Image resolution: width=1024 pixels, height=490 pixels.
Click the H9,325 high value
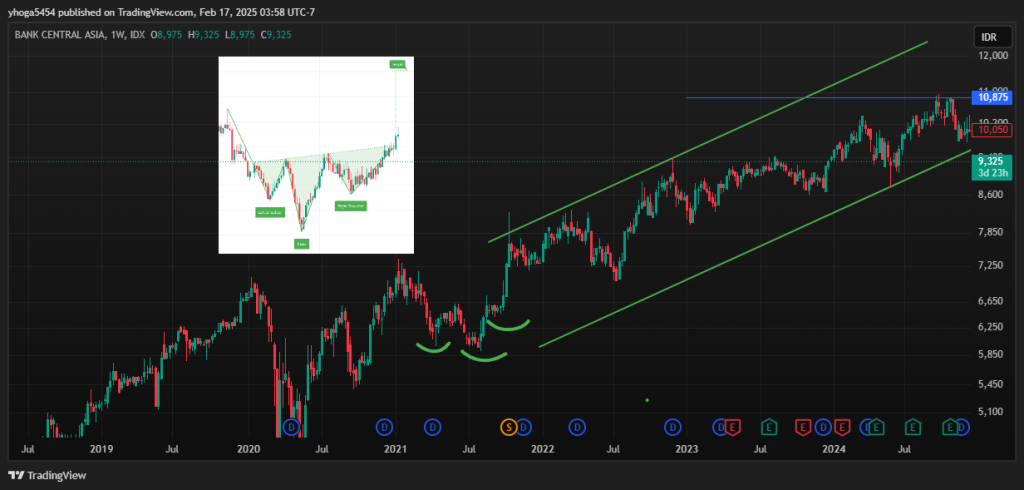[x=204, y=34]
